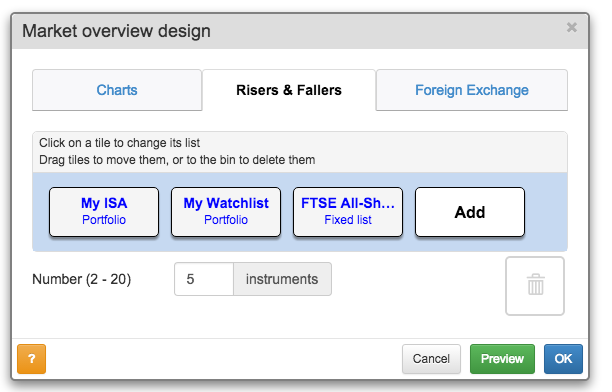Confirm with the blue OK button
Image resolution: width=612 pixels, height=392 pixels.
click(x=563, y=358)
